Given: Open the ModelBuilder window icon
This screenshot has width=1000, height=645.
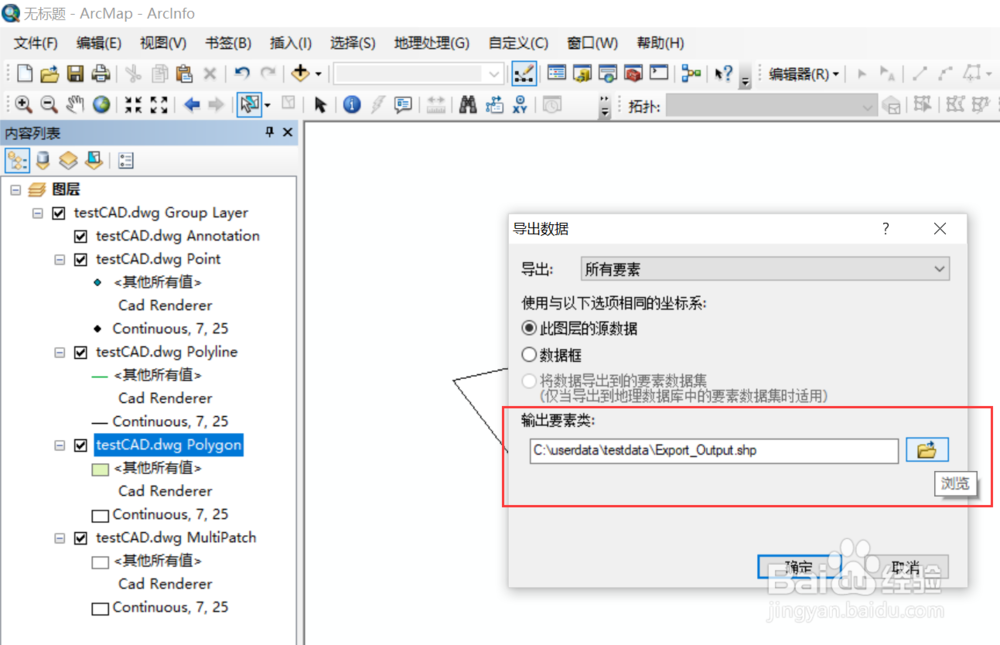Looking at the screenshot, I should coord(691,73).
